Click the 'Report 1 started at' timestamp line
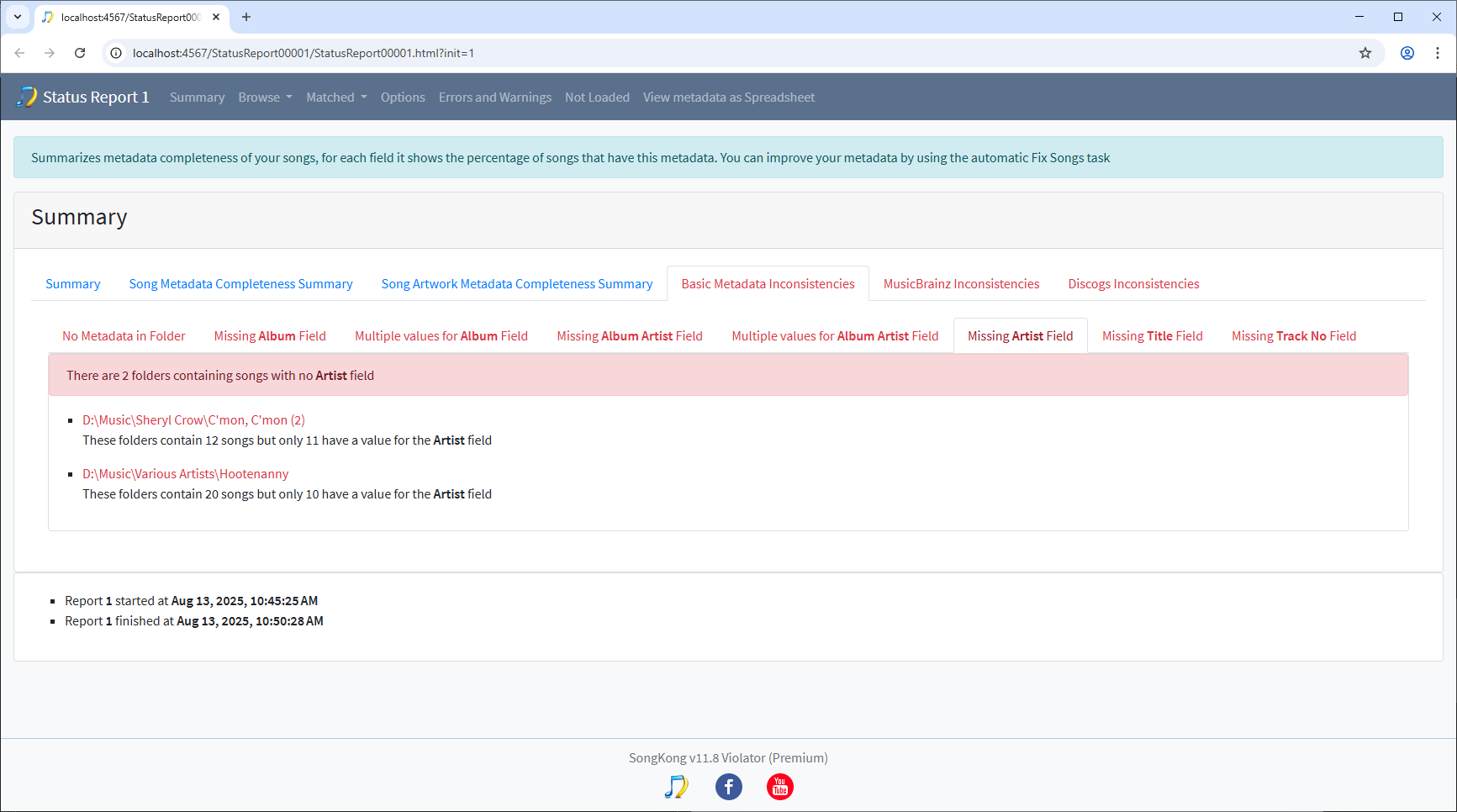Image resolution: width=1457 pixels, height=812 pixels. (x=192, y=601)
